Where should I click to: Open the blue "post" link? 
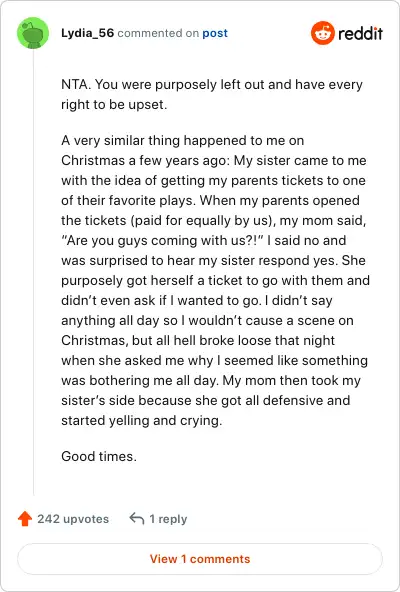(215, 33)
